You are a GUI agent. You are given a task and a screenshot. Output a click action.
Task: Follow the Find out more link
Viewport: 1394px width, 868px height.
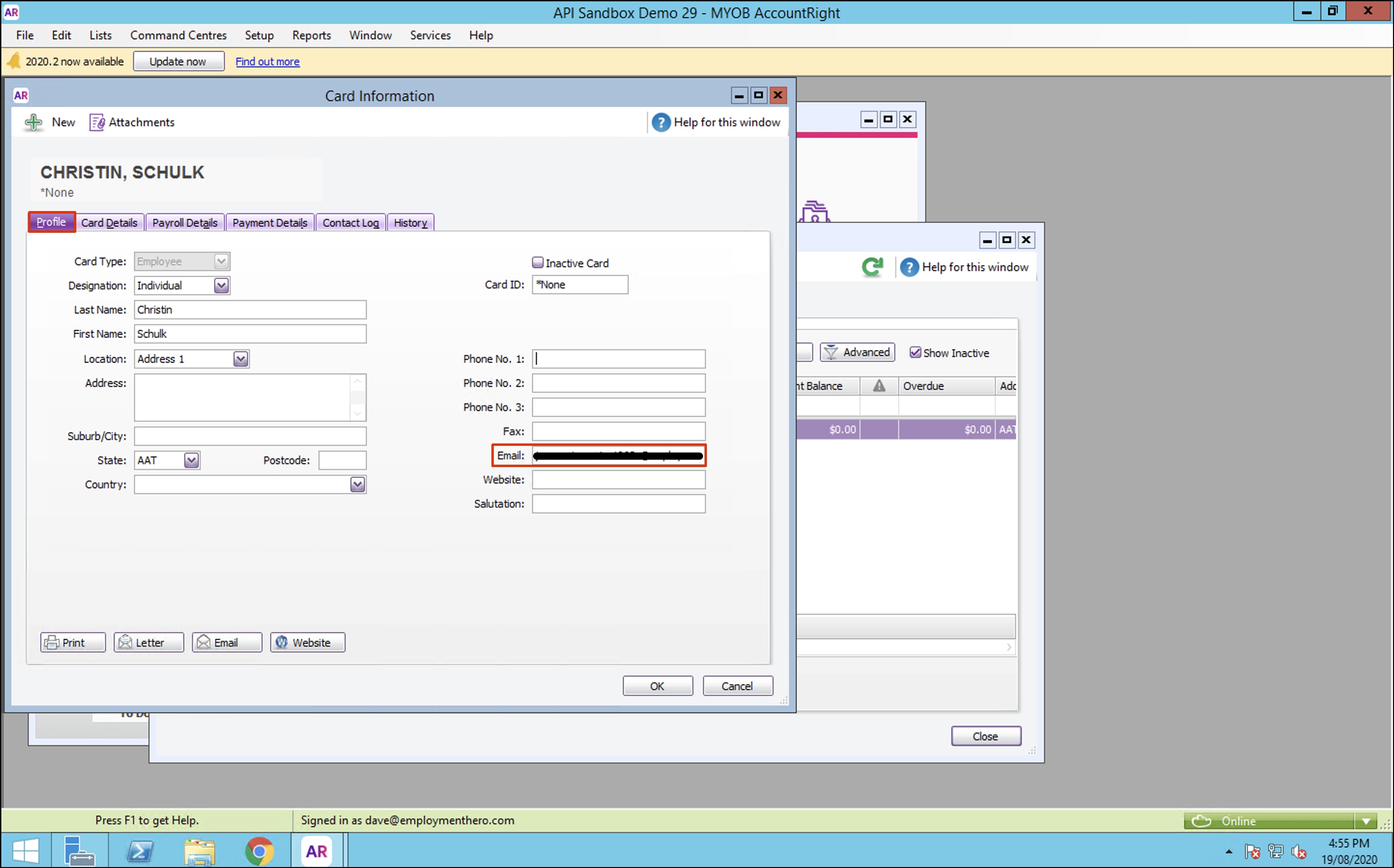click(268, 61)
